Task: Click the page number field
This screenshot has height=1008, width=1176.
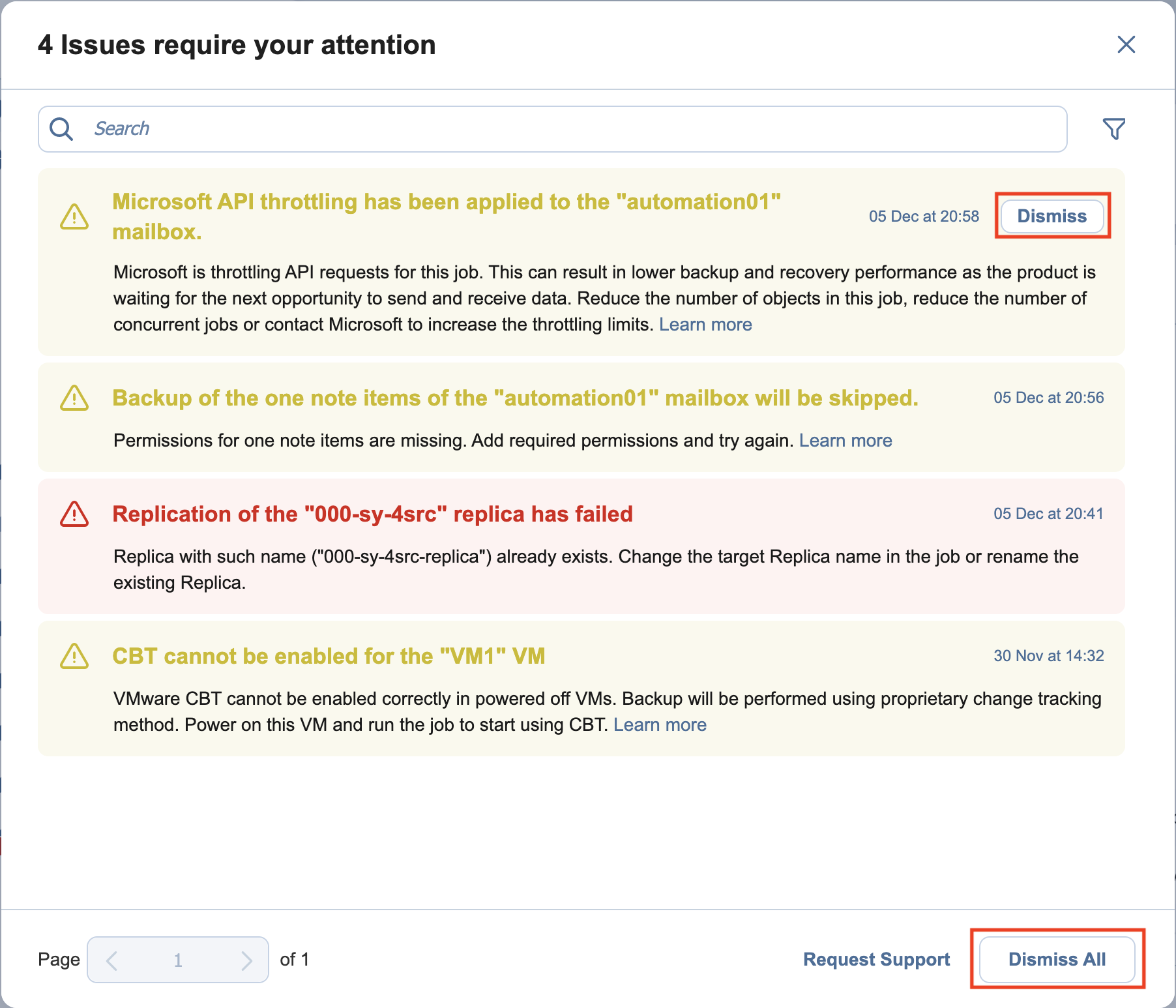Action: tap(178, 960)
